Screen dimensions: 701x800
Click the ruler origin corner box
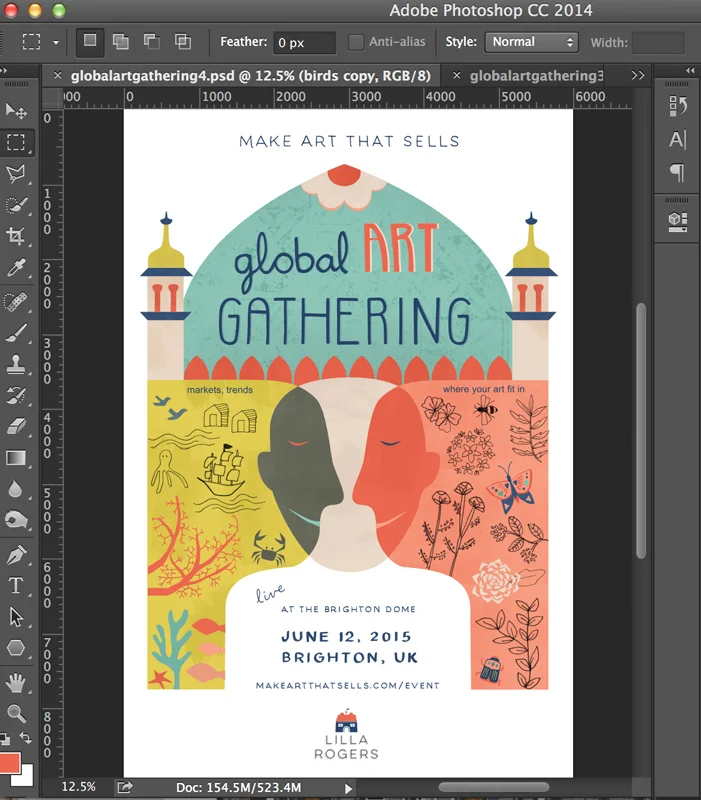coord(52,97)
